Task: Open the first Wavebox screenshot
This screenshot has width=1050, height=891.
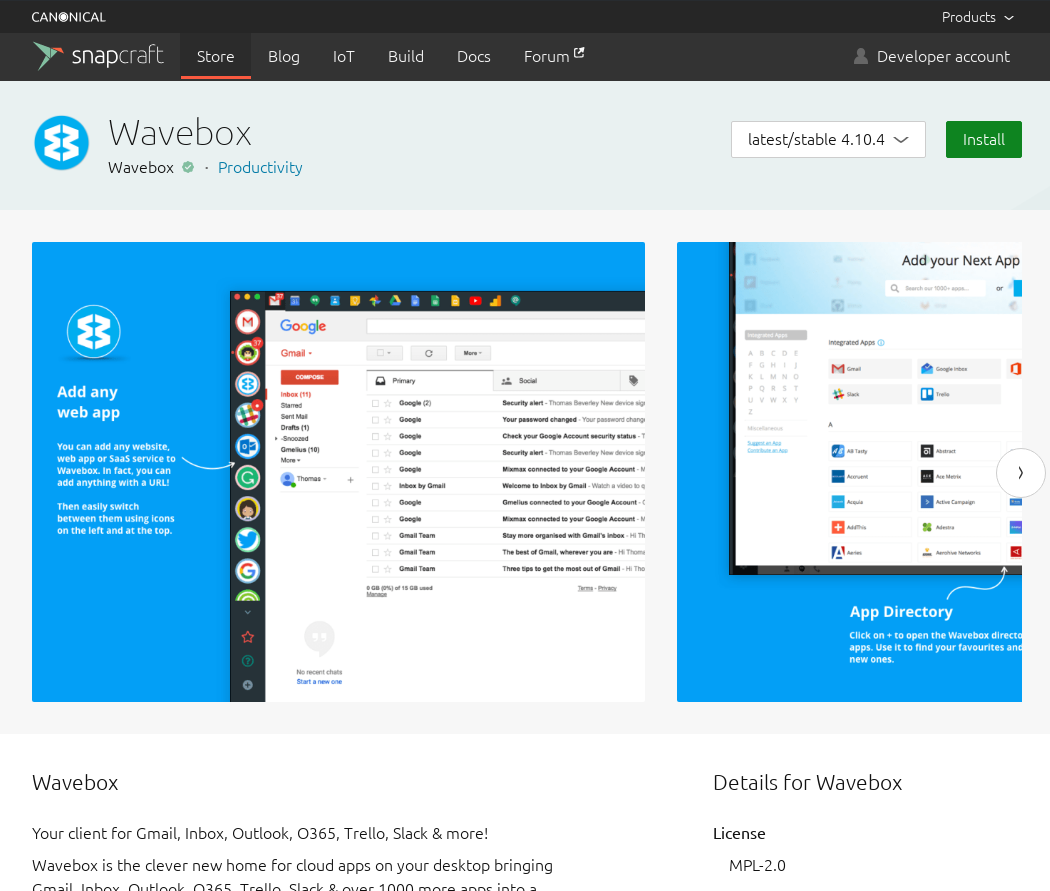Action: pyautogui.click(x=338, y=470)
